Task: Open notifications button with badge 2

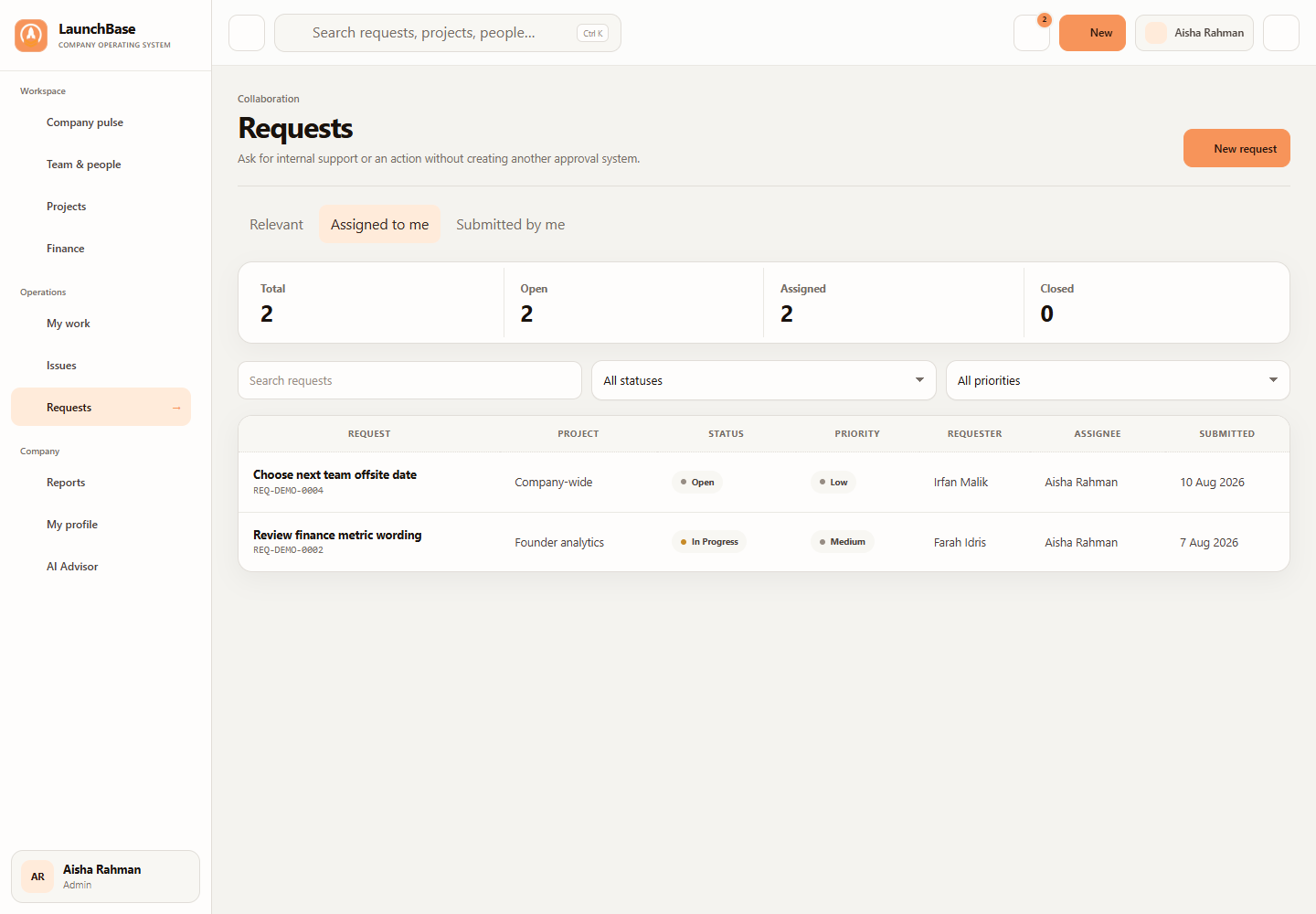Action: pos(1032,33)
